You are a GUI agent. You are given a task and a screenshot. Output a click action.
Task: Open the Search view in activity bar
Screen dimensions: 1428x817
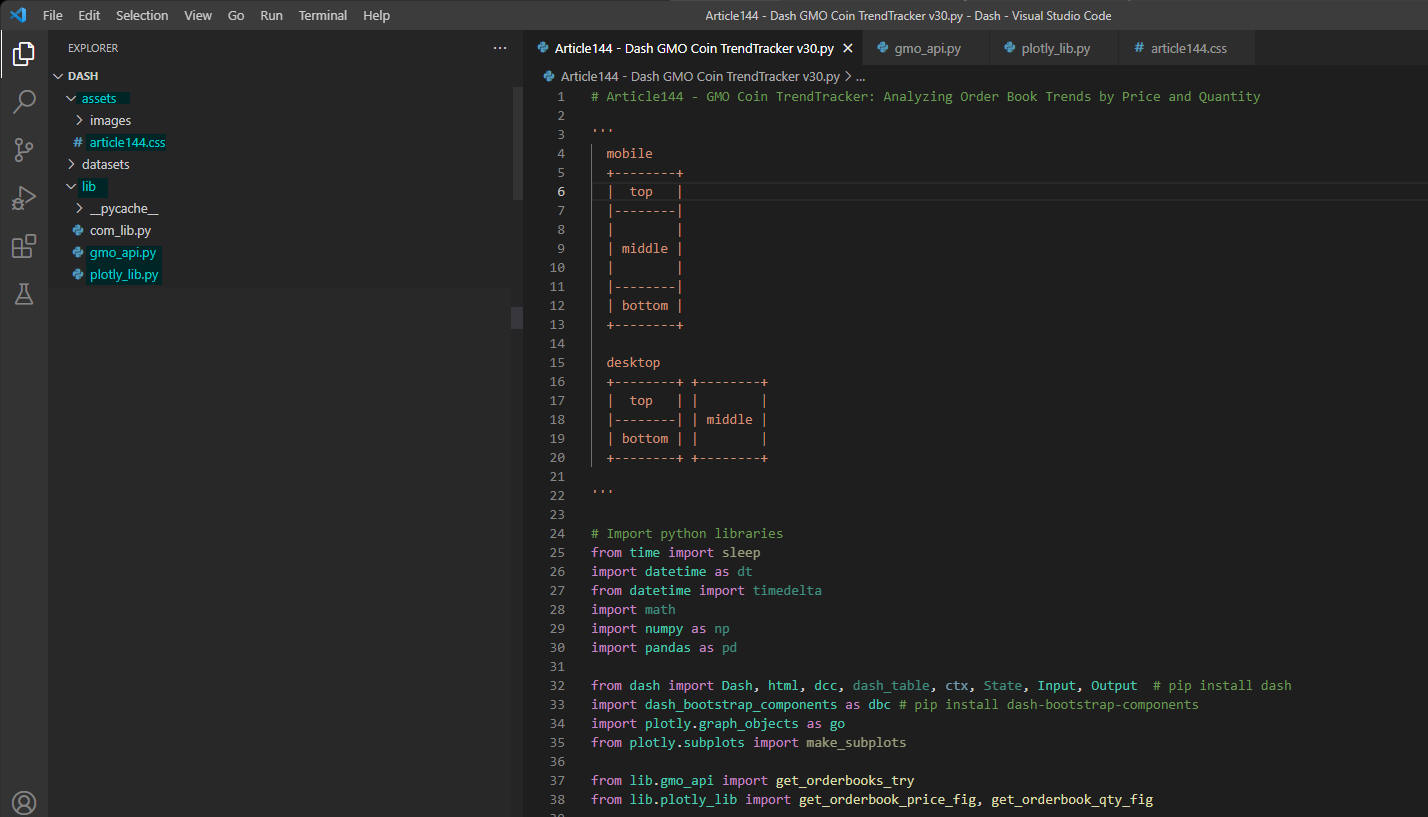(24, 102)
